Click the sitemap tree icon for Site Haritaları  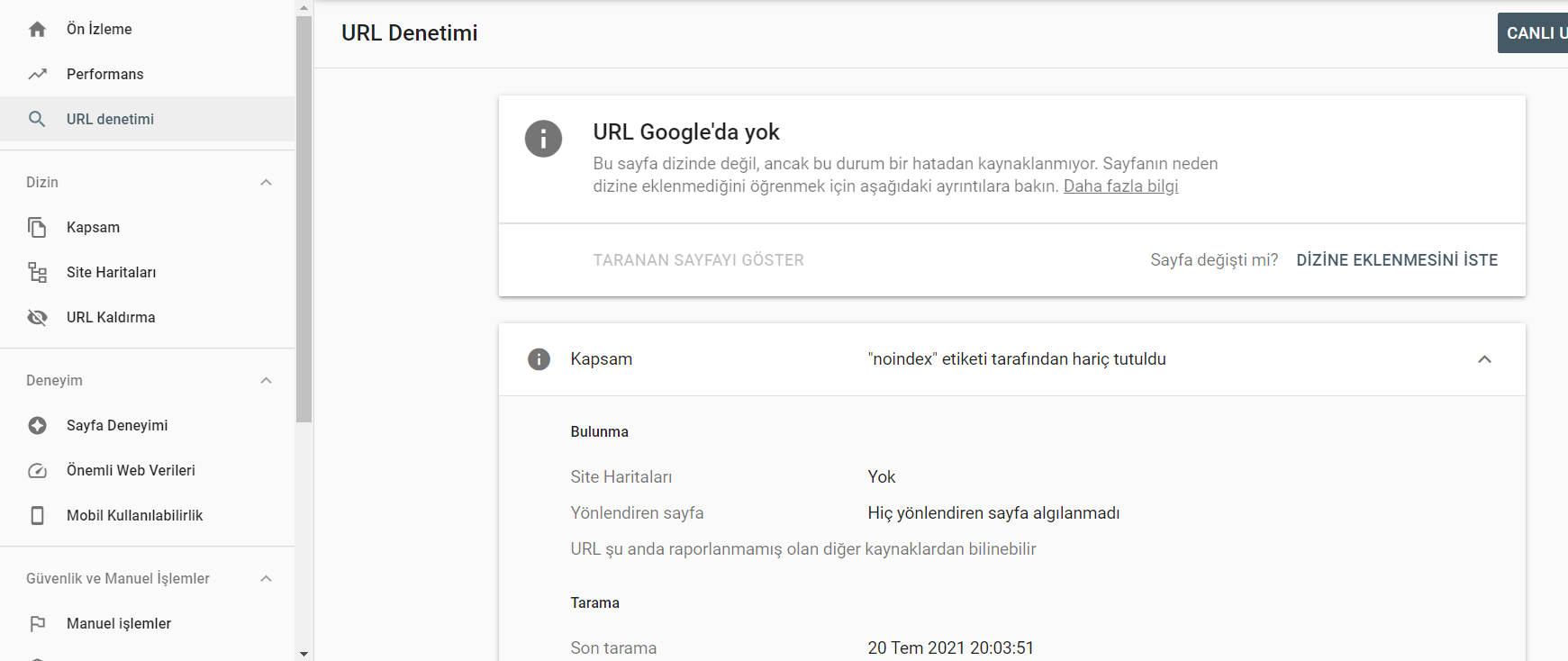point(37,272)
